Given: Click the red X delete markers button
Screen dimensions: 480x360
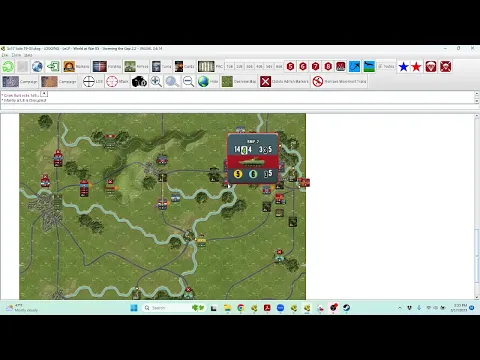Looking at the screenshot, I should pyautogui.click(x=284, y=81).
